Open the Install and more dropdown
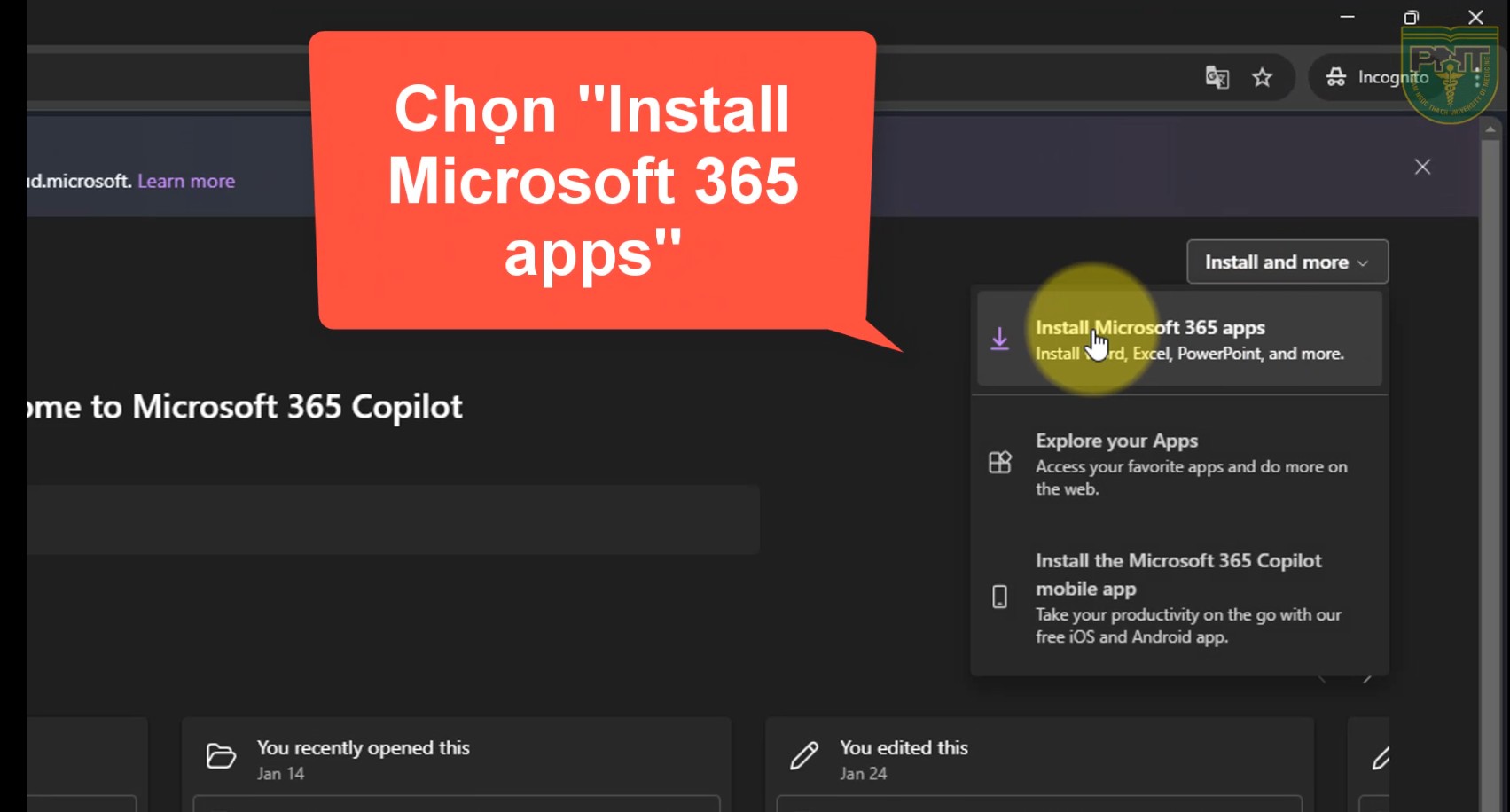The width and height of the screenshot is (1510, 812). pyautogui.click(x=1287, y=262)
